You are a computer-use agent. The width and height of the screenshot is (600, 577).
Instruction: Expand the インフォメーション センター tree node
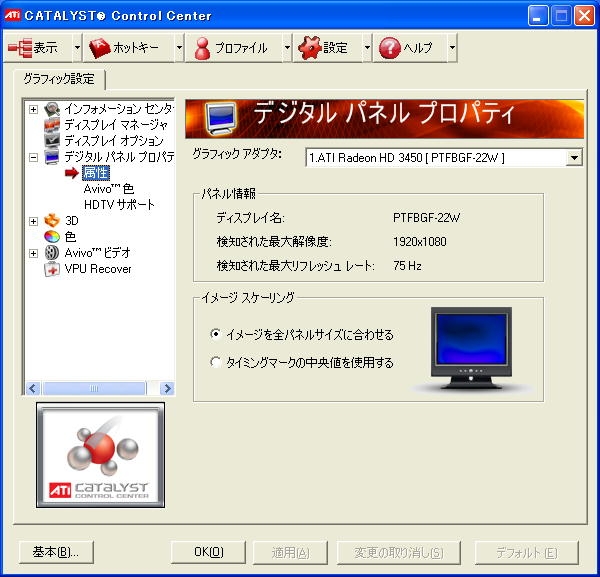[34, 109]
